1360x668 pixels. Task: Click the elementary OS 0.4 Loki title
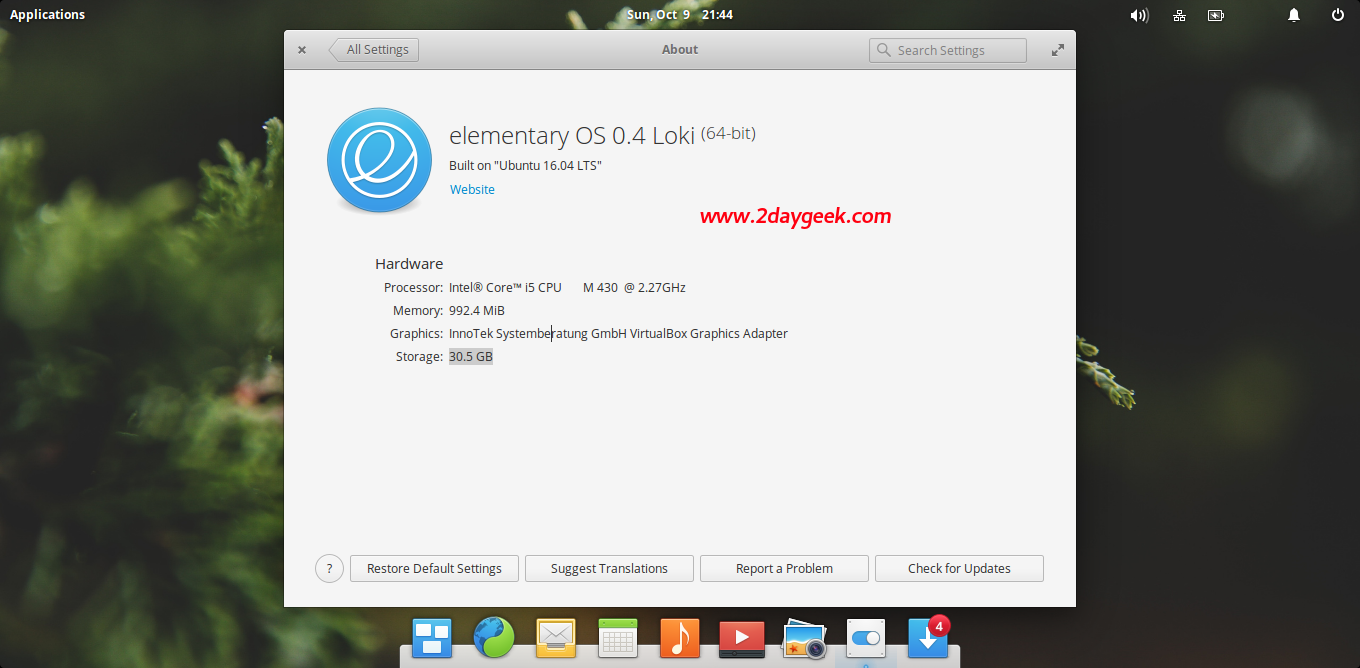572,136
